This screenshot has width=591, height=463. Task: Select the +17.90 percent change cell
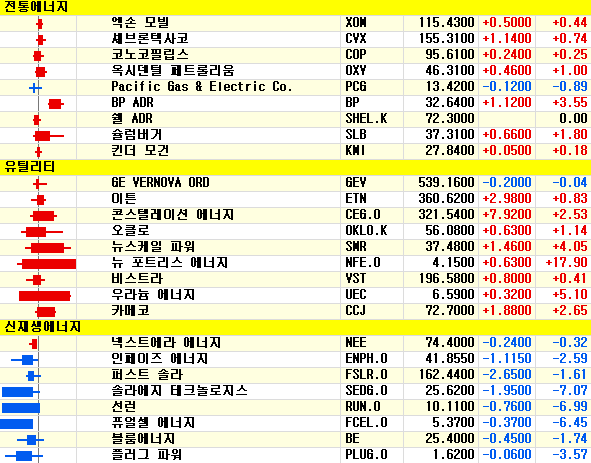tap(567, 263)
